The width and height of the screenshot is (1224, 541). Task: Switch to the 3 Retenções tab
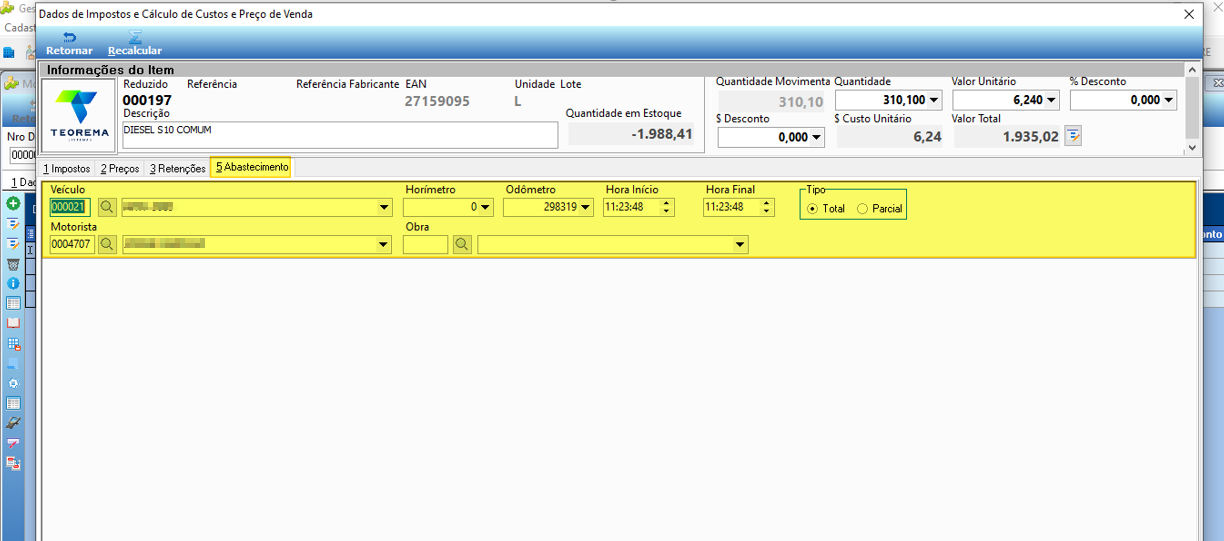pyautogui.click(x=178, y=168)
